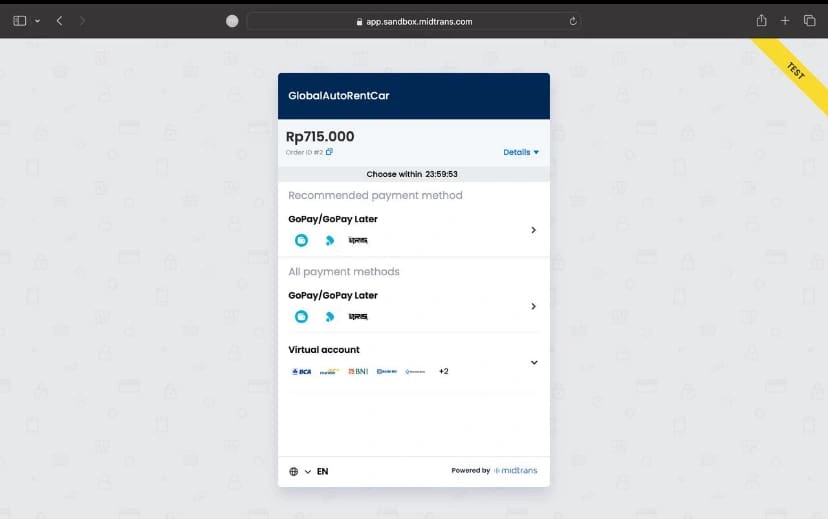828x519 pixels.
Task: Click the app.sandbox.midtrans.com address bar
Action: [414, 22]
